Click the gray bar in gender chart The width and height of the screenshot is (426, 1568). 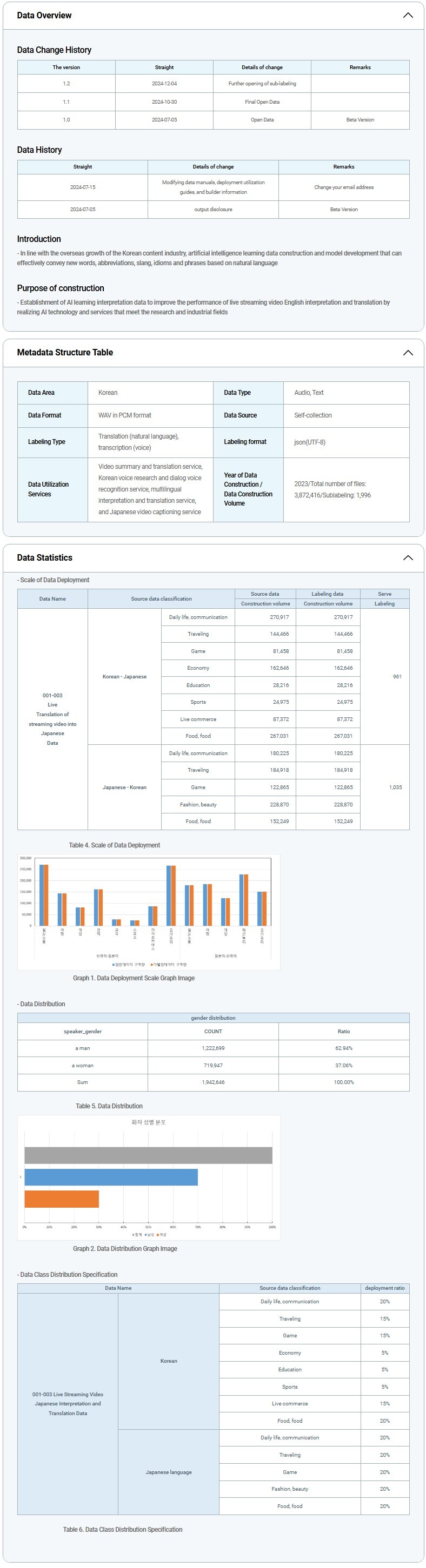pyautogui.click(x=148, y=1155)
